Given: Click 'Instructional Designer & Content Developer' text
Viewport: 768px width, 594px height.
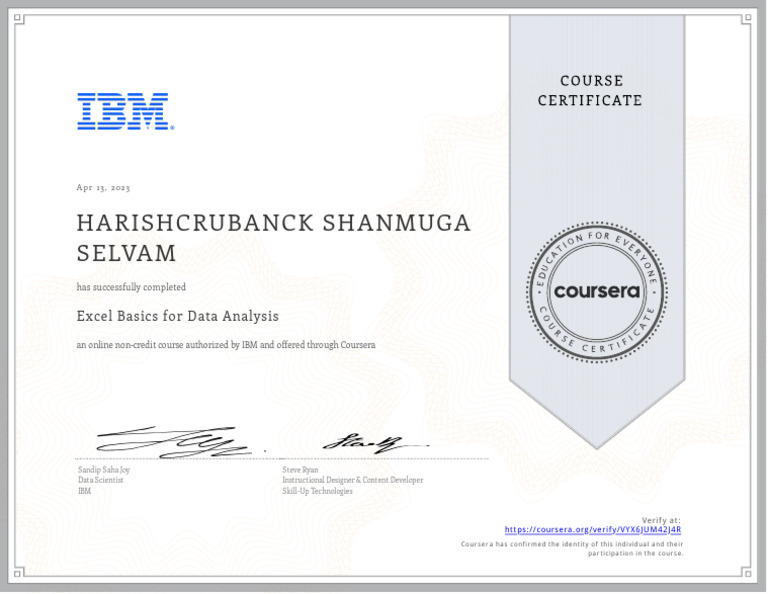Looking at the screenshot, I should pos(353,480).
